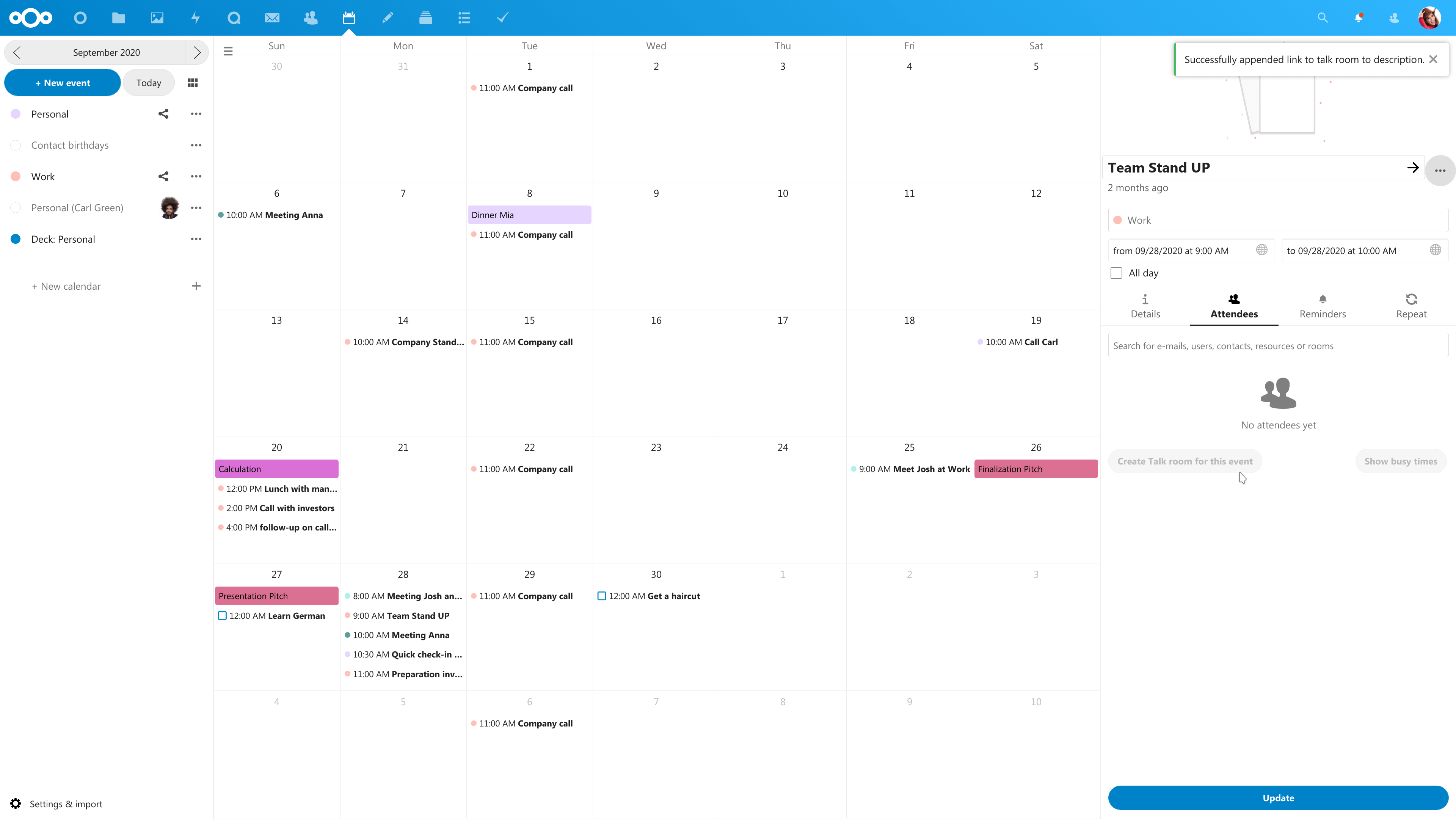The height and width of the screenshot is (819, 1456).
Task: Switch to the Repeat tab
Action: 1411,306
